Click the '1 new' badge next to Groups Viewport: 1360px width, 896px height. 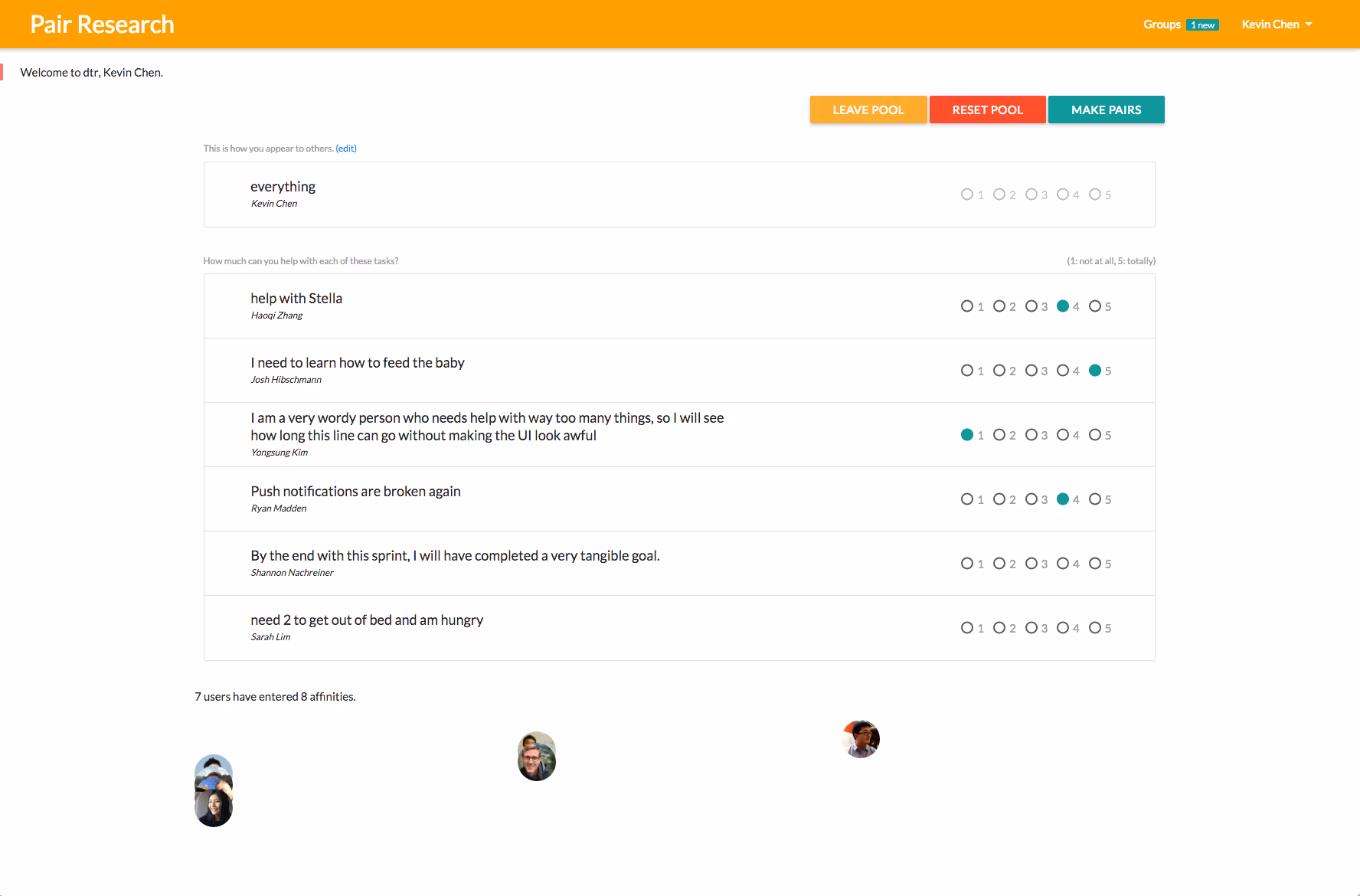click(1202, 25)
